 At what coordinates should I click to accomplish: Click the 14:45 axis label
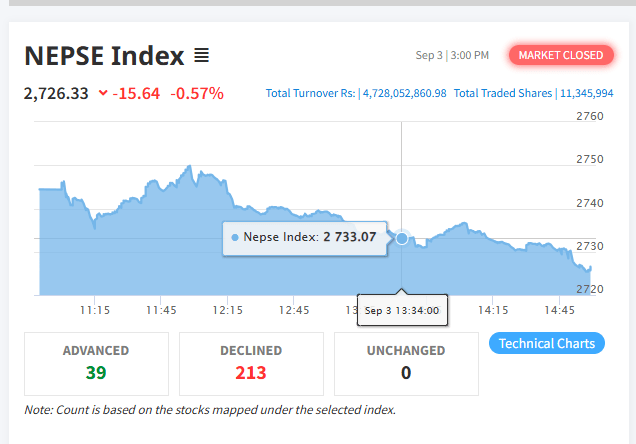click(x=559, y=310)
